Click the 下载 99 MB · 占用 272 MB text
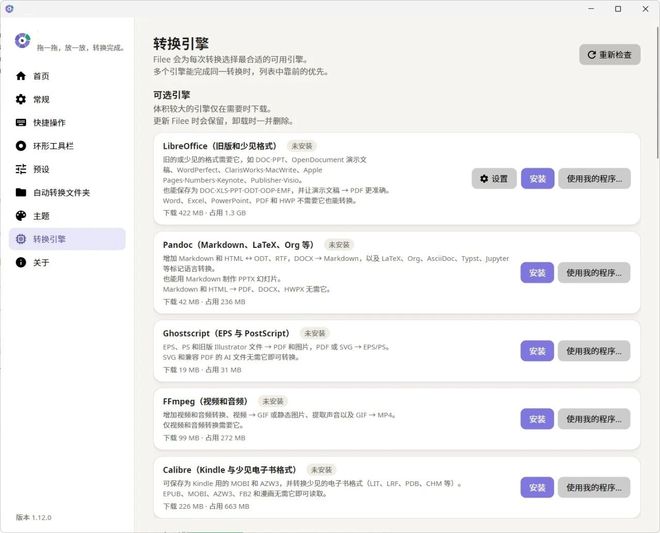660x533 pixels. 204,438
